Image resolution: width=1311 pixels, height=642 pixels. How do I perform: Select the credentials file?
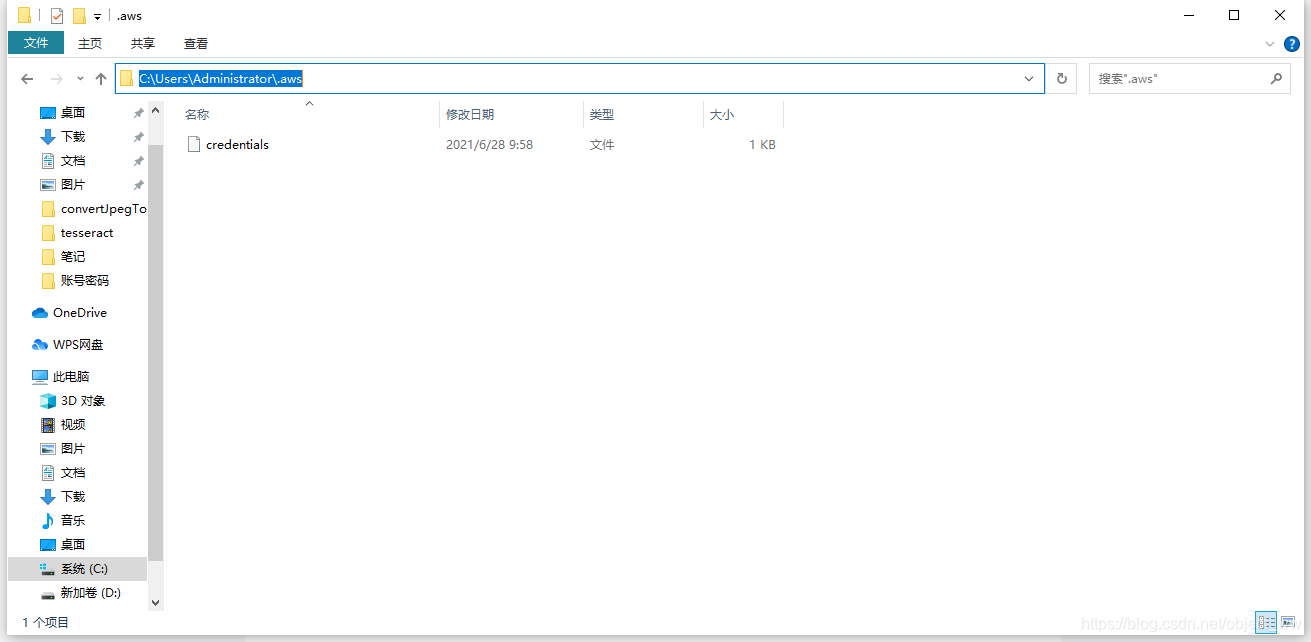point(237,145)
